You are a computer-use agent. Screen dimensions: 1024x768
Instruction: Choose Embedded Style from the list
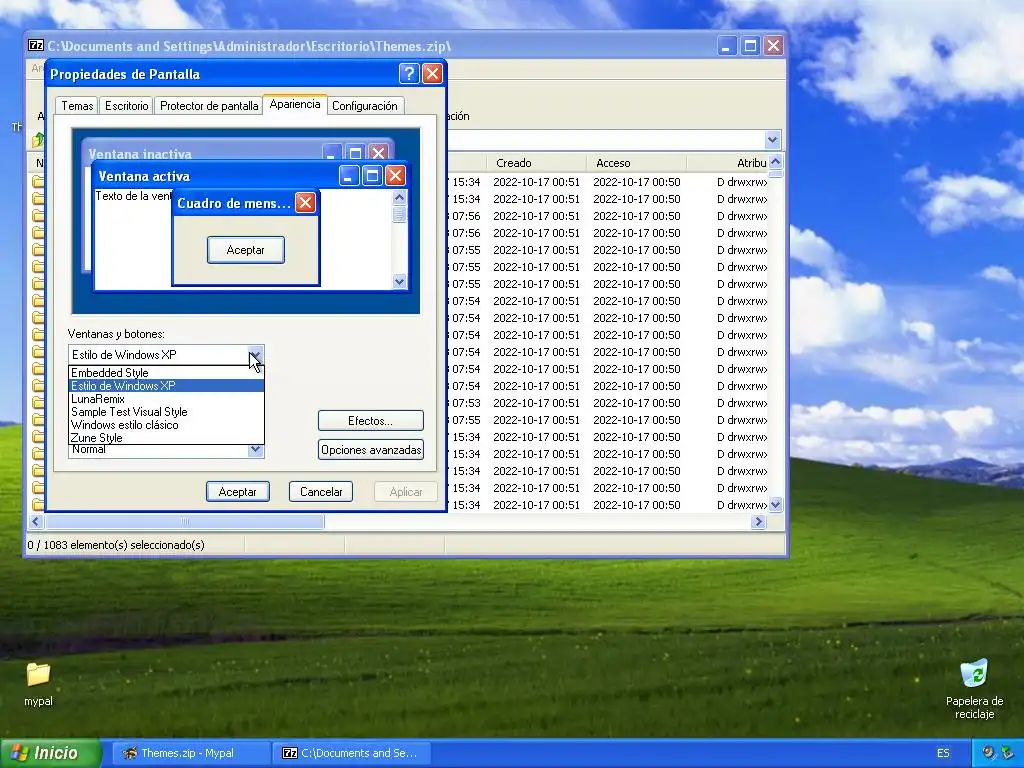166,373
